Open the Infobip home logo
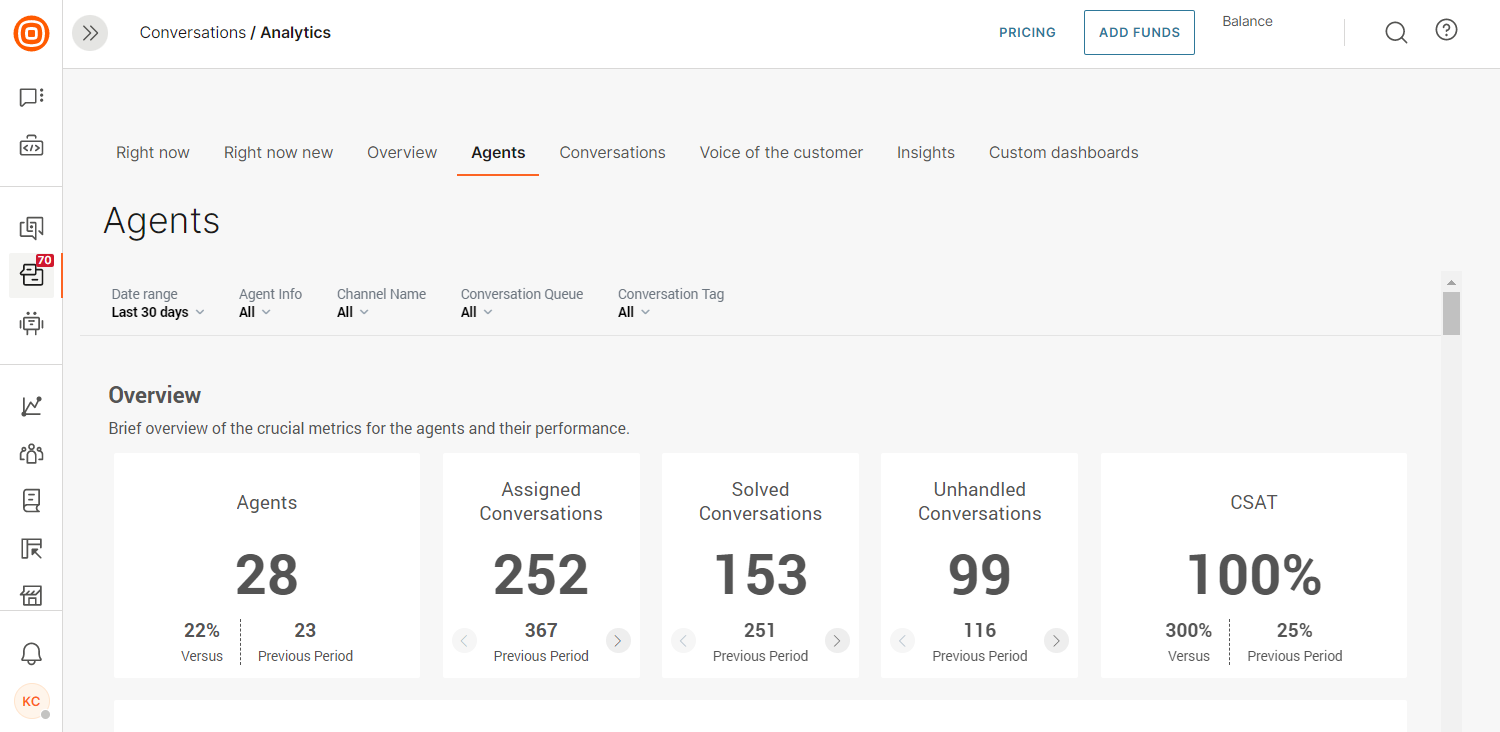Image resolution: width=1500 pixels, height=732 pixels. (31, 32)
